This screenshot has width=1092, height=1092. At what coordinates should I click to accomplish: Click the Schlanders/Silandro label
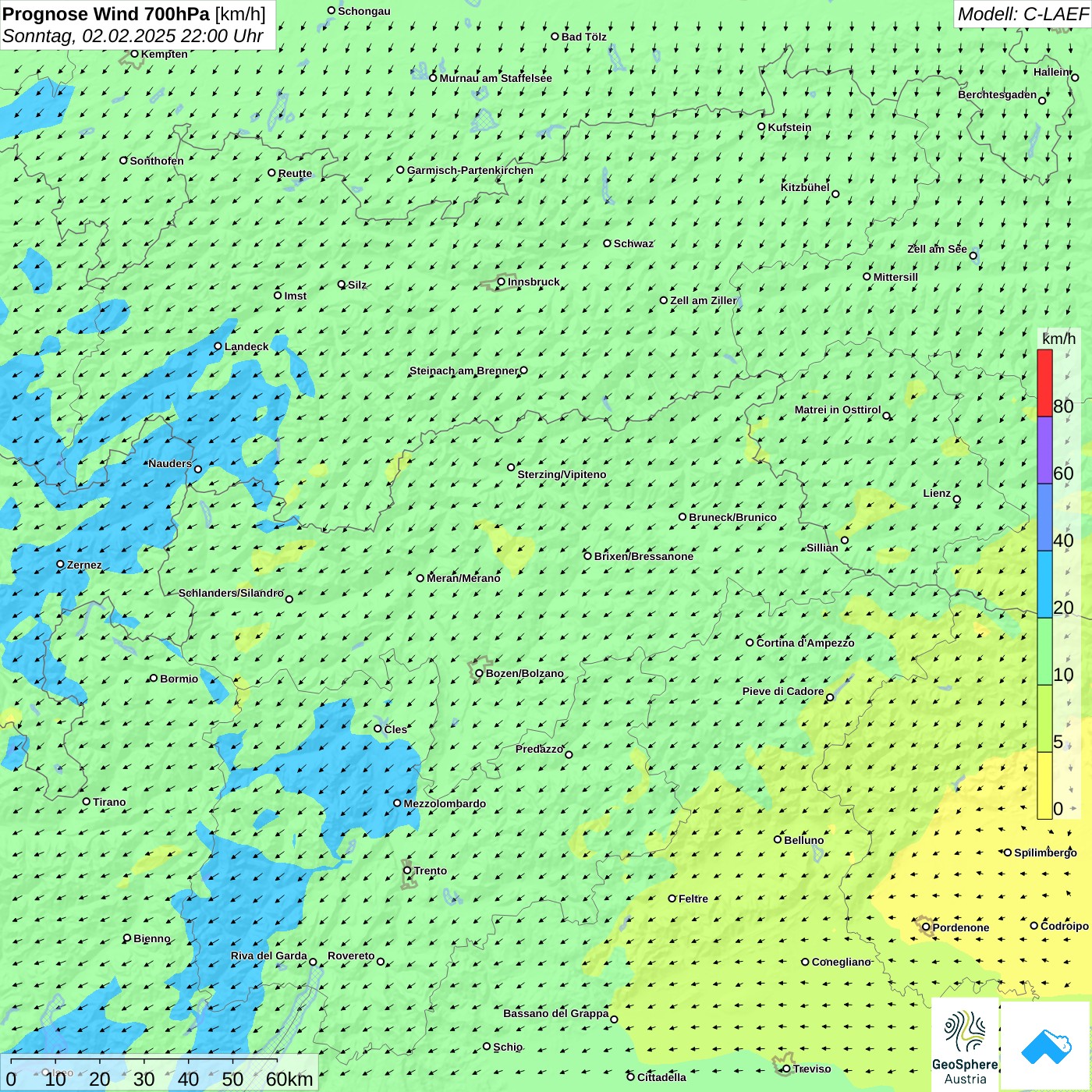[x=231, y=593]
